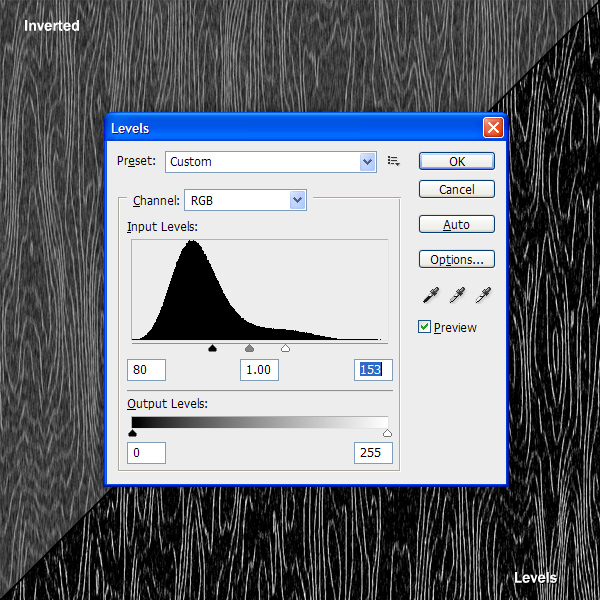Select the white point eyedropper

(x=483, y=295)
